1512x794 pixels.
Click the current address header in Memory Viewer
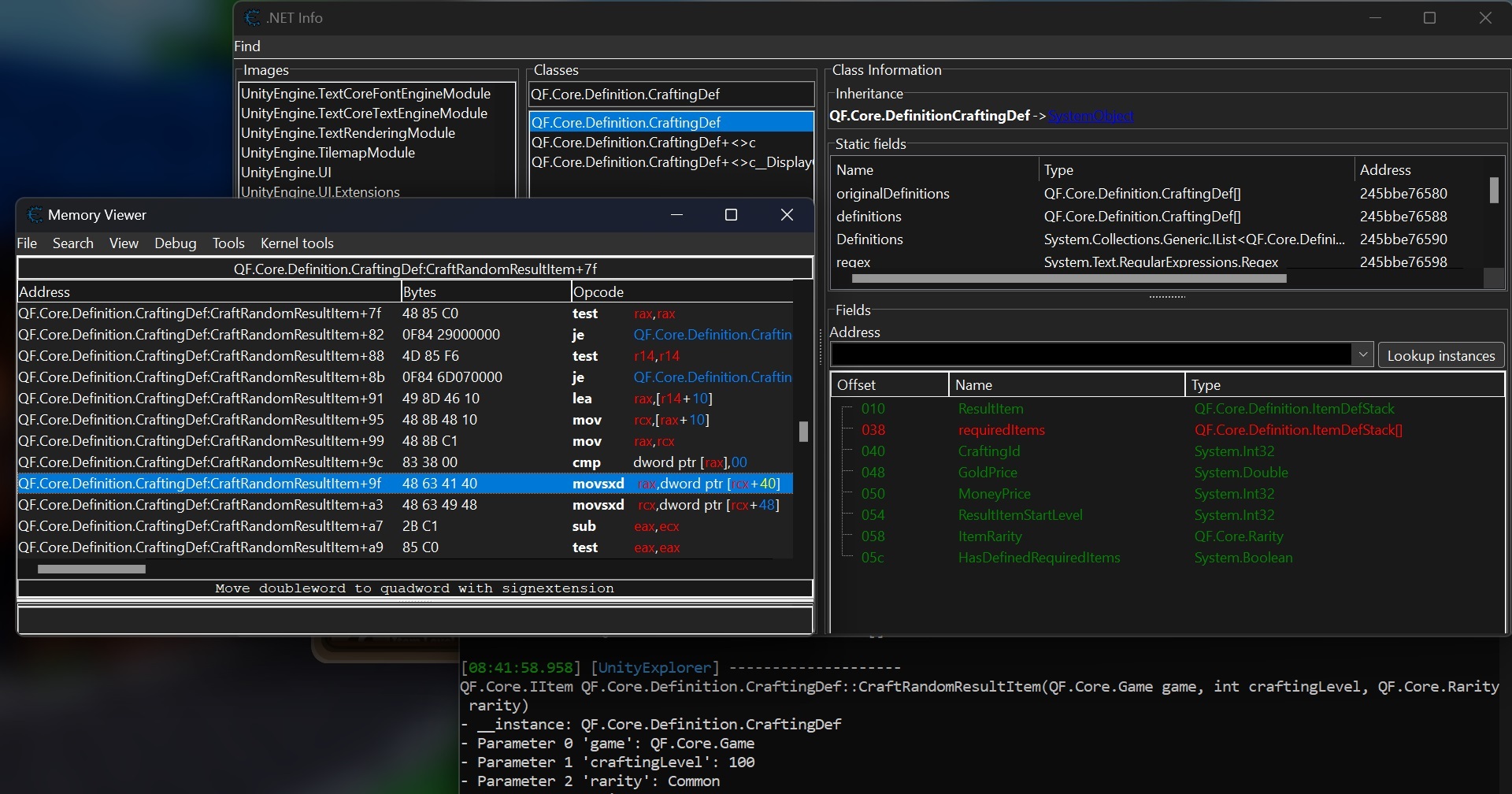(415, 269)
